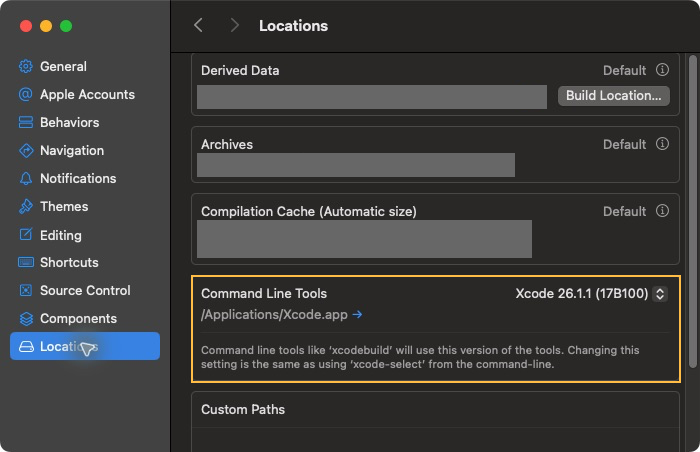Open the Editing settings pane
The height and width of the screenshot is (452, 700).
pos(85,234)
